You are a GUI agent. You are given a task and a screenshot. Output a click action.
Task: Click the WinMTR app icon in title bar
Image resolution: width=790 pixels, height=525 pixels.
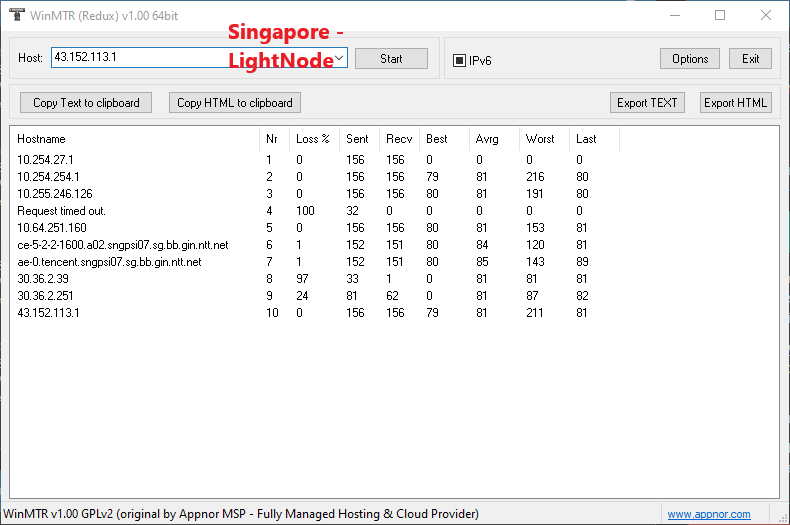(17, 15)
